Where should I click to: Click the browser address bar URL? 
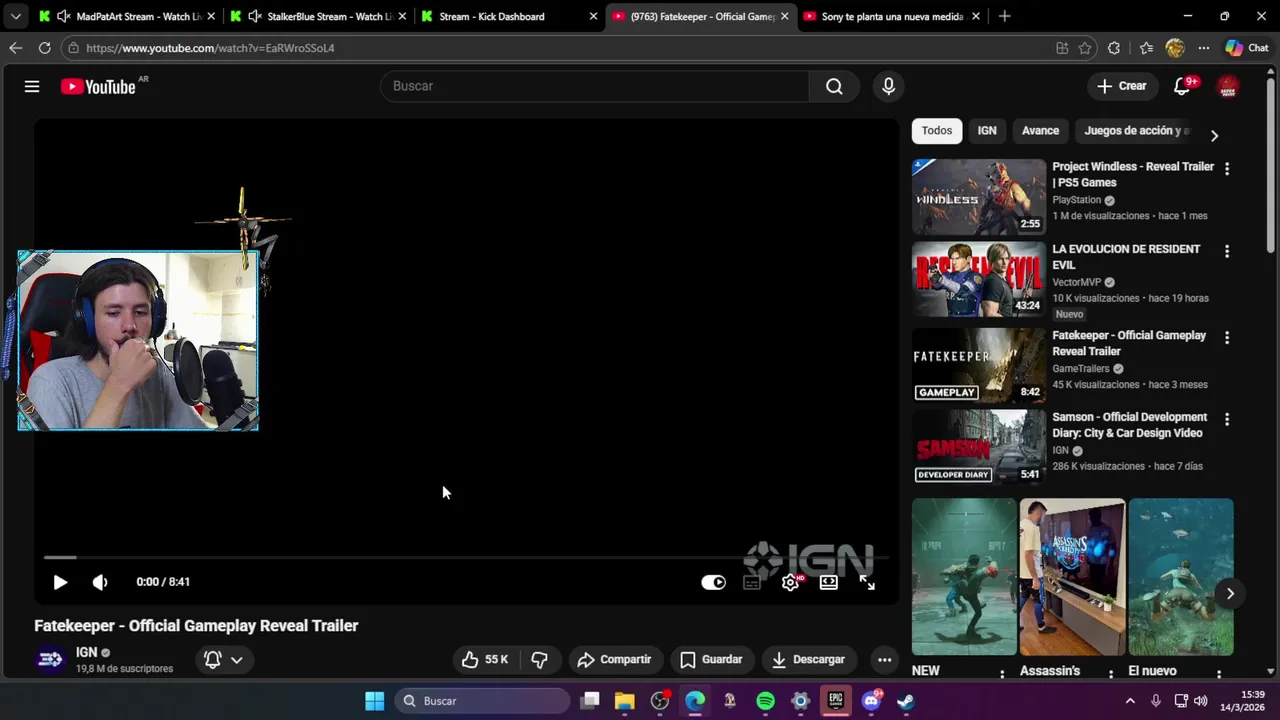click(x=210, y=48)
